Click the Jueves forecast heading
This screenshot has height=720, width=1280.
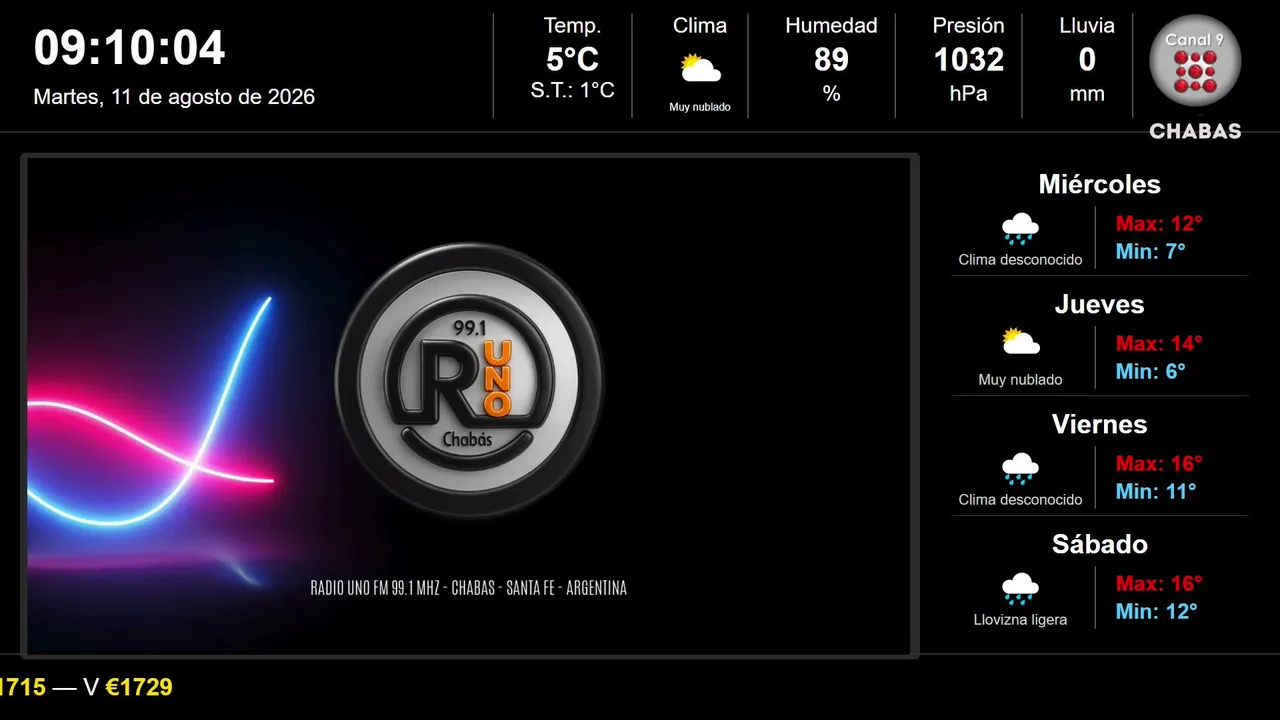[1099, 304]
